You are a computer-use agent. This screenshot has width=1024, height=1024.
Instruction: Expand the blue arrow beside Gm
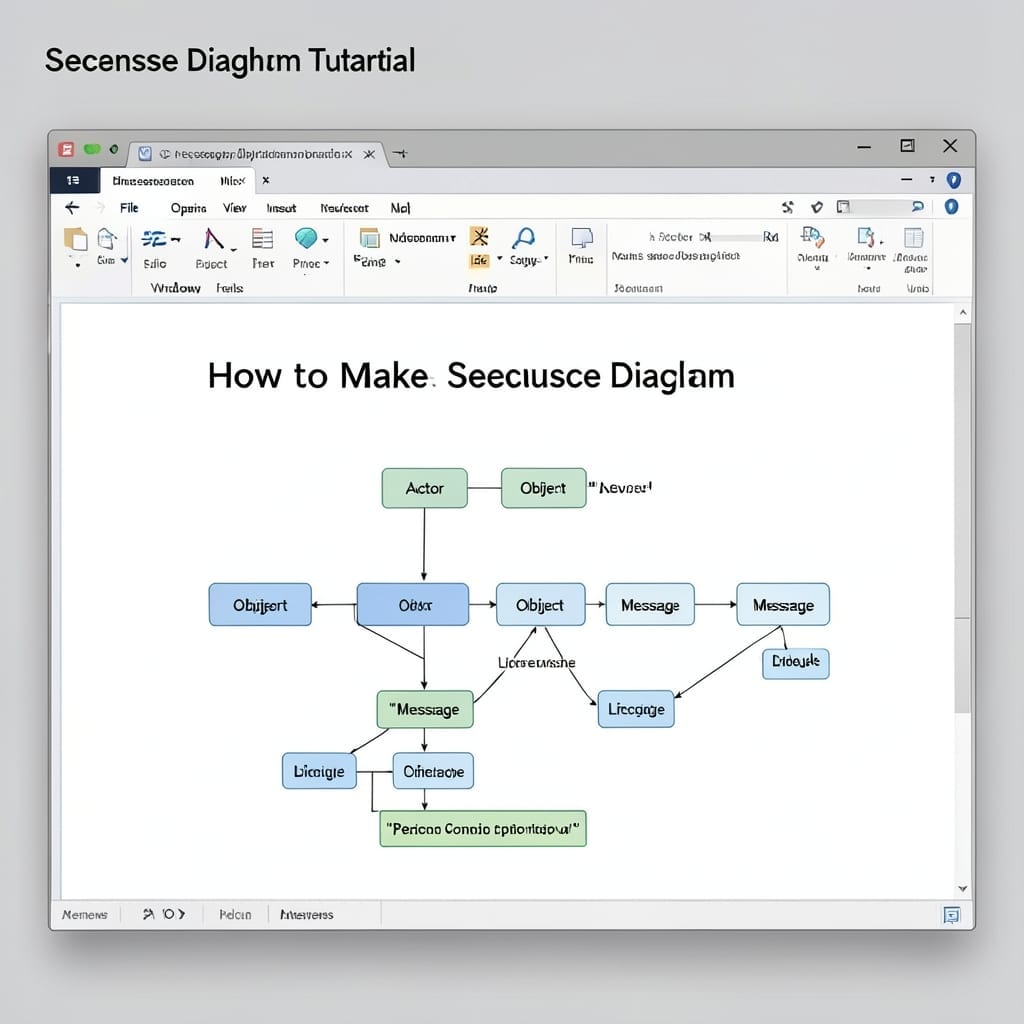tap(124, 261)
